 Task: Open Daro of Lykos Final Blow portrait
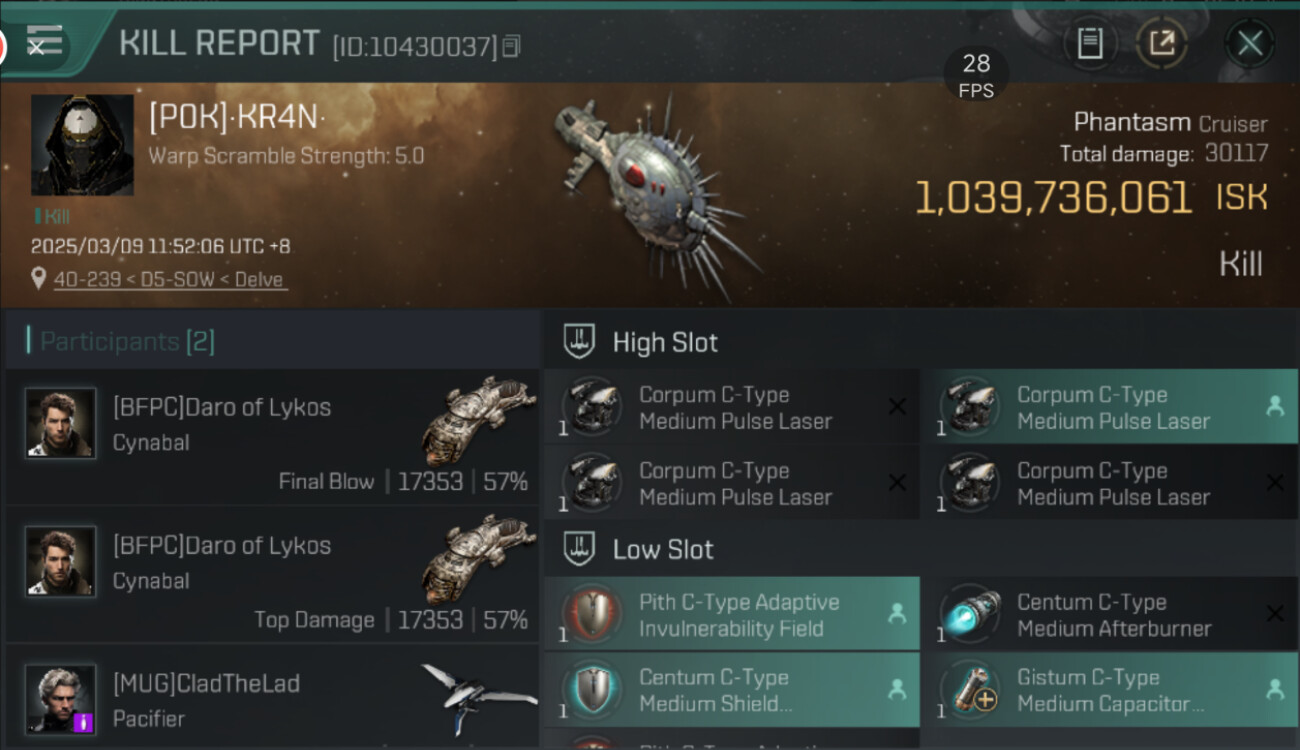point(61,423)
